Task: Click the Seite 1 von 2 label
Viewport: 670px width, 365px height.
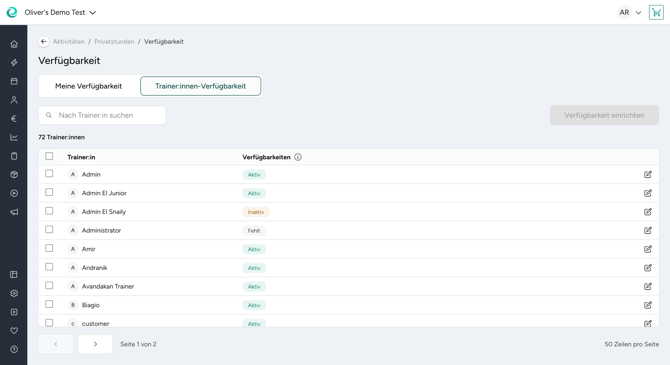Action: point(138,344)
